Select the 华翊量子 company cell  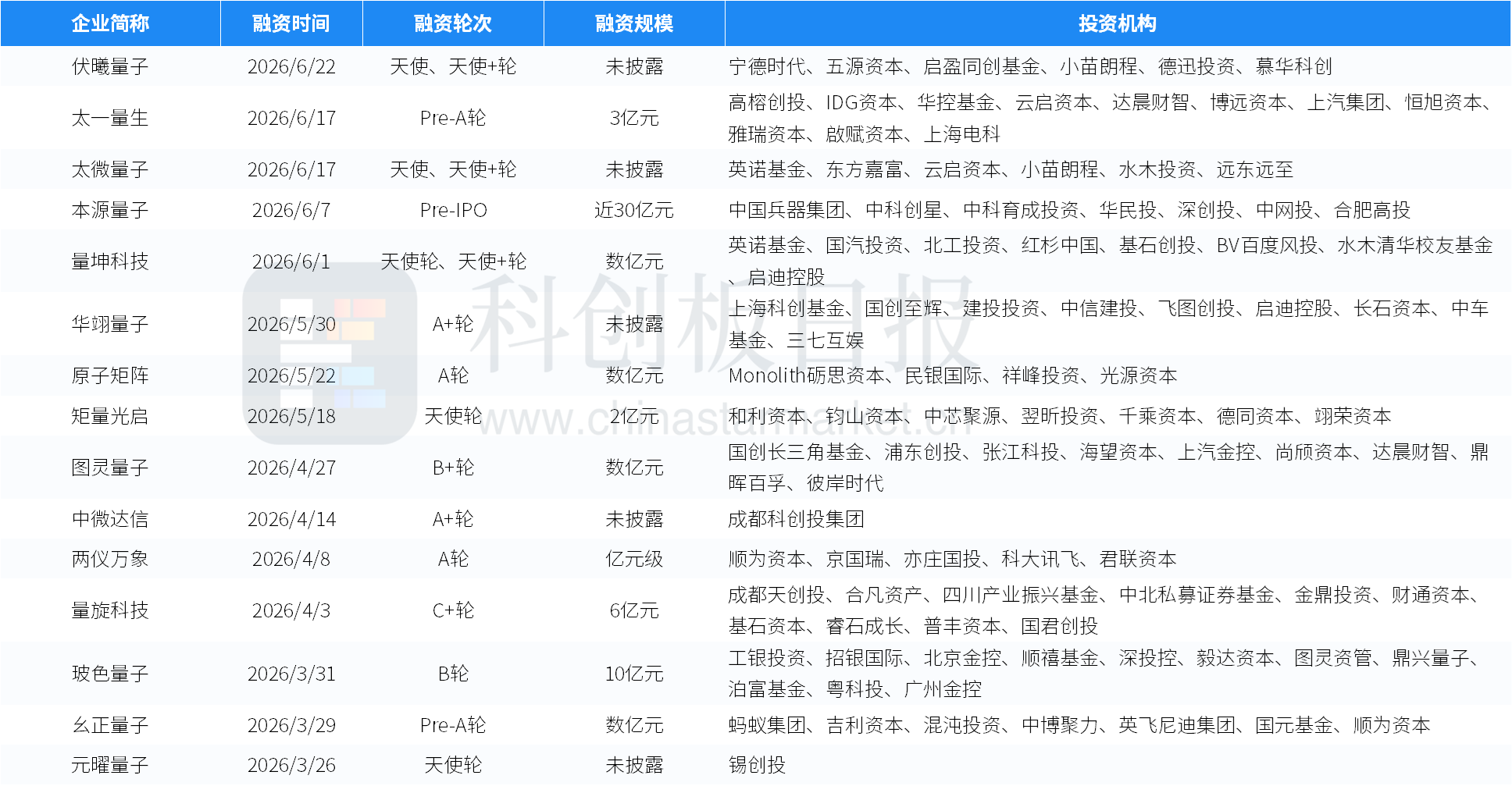[110, 324]
